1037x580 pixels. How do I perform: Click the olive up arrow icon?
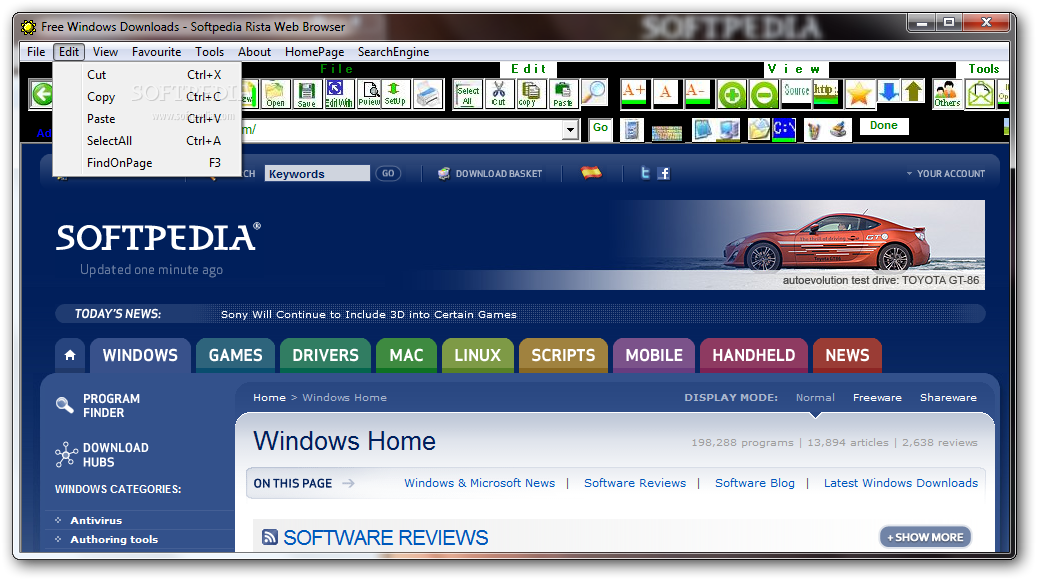913,92
